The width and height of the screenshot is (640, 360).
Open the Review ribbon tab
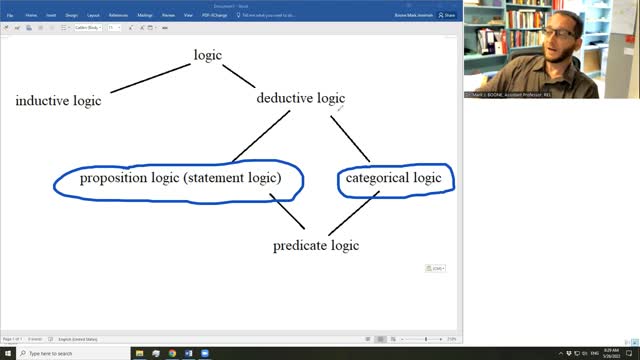[168, 16]
